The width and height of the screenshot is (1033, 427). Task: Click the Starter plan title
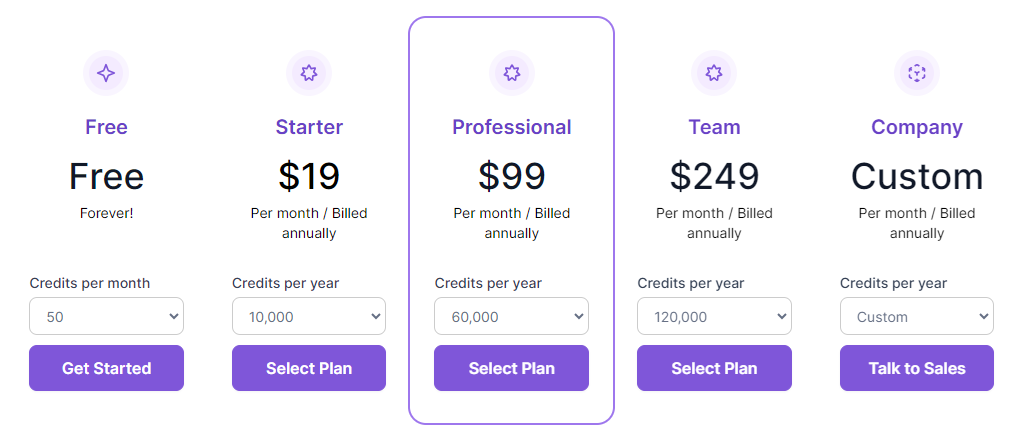309,127
